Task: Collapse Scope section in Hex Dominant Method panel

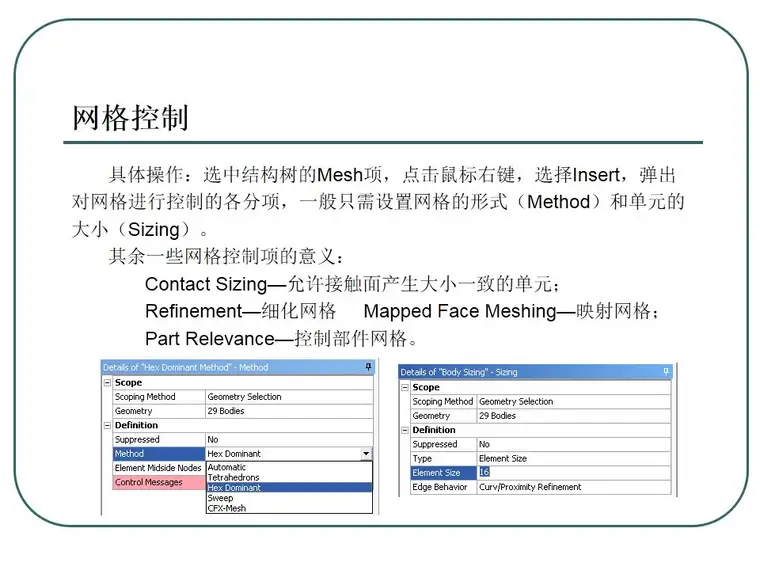Action: point(107,382)
